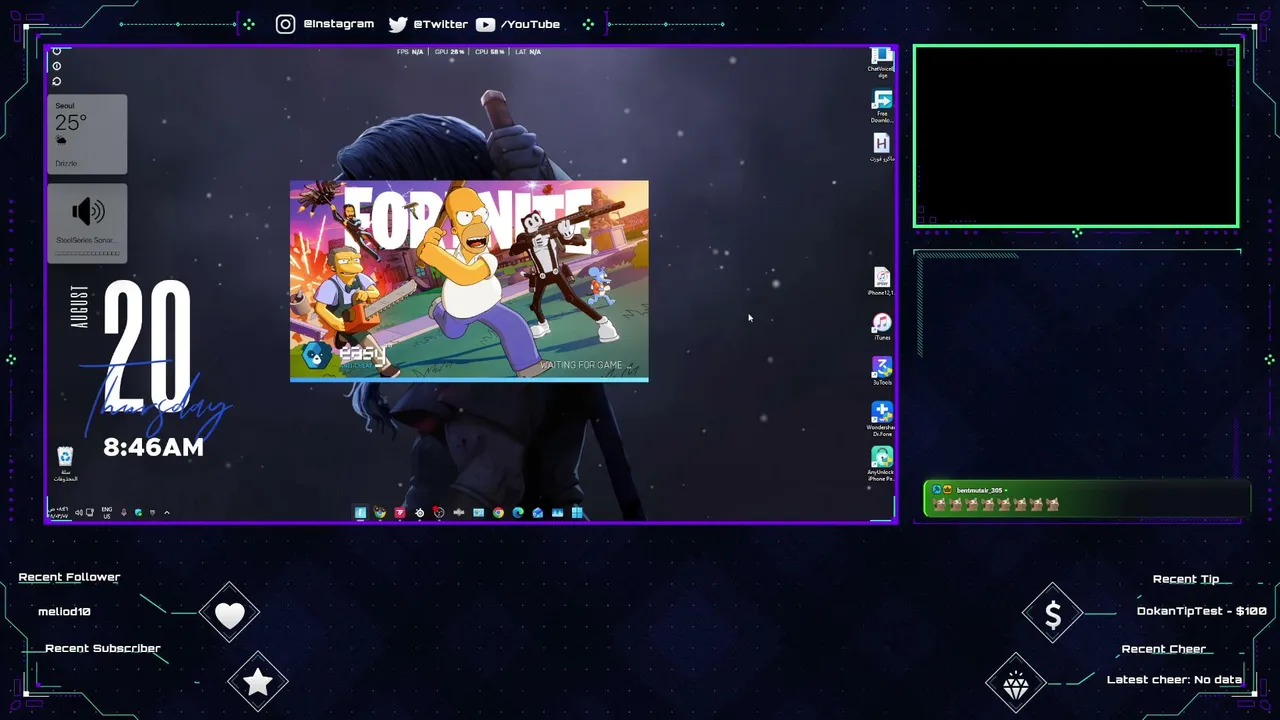This screenshot has width=1280, height=720.
Task: Switch the ENG US input language indicator
Action: pos(107,513)
